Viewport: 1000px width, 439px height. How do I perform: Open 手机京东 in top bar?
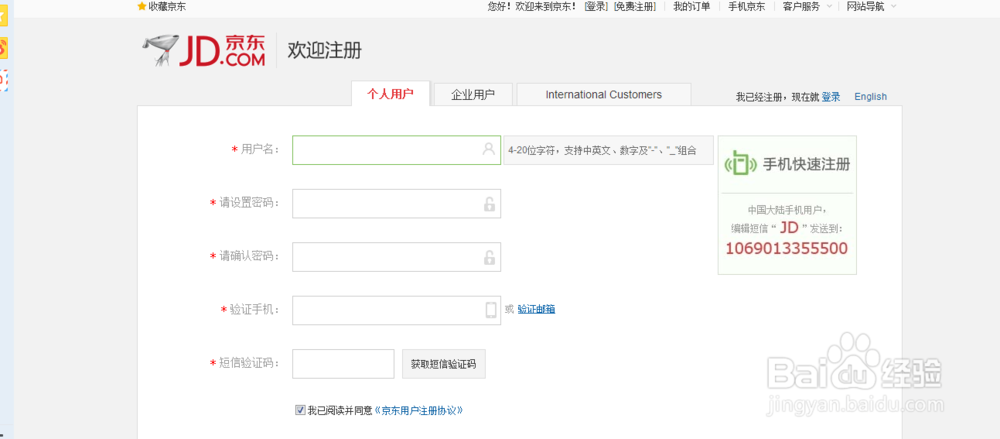746,6
